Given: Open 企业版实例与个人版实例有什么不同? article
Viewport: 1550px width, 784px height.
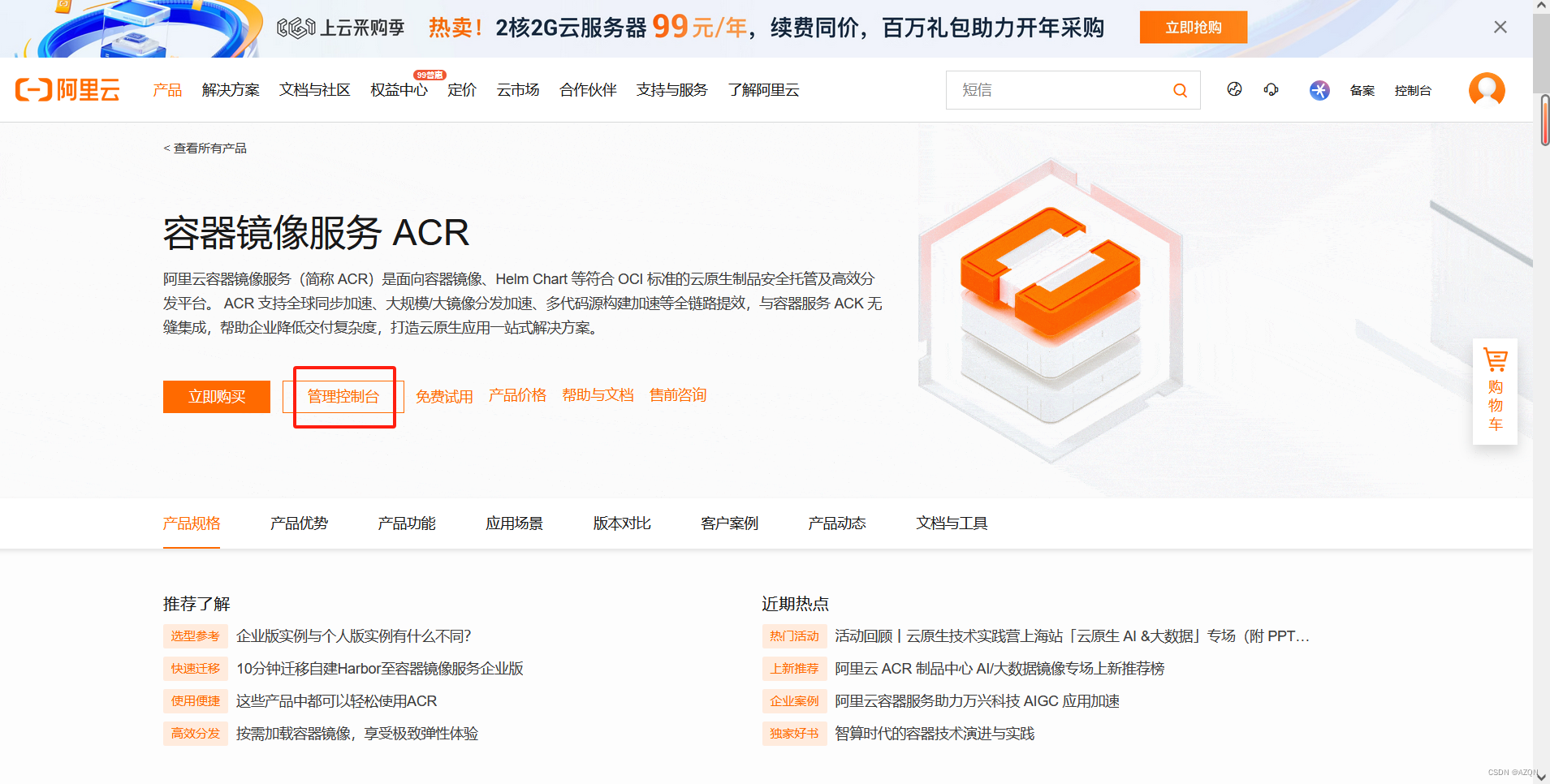Looking at the screenshot, I should 353,636.
